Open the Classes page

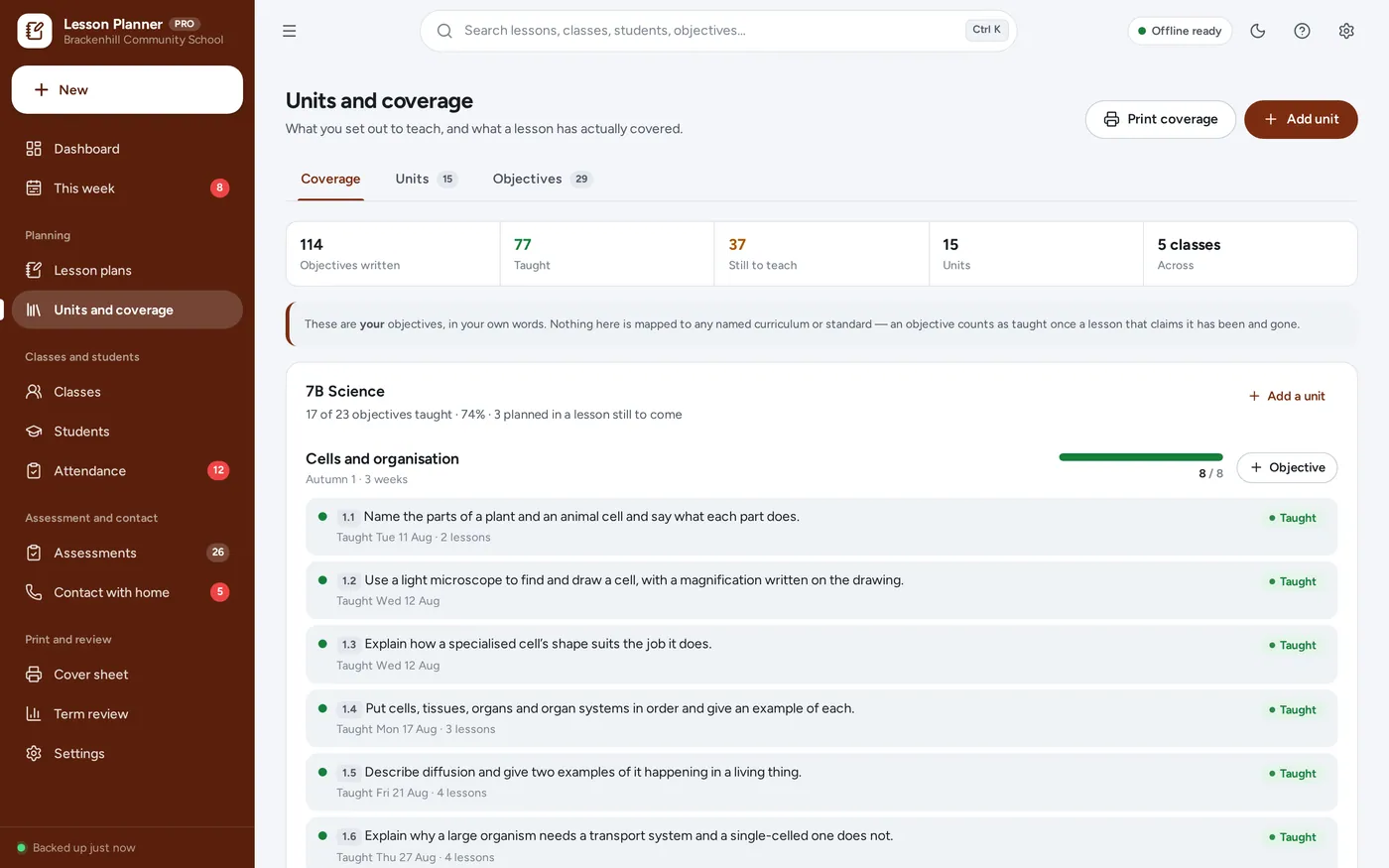coord(127,392)
